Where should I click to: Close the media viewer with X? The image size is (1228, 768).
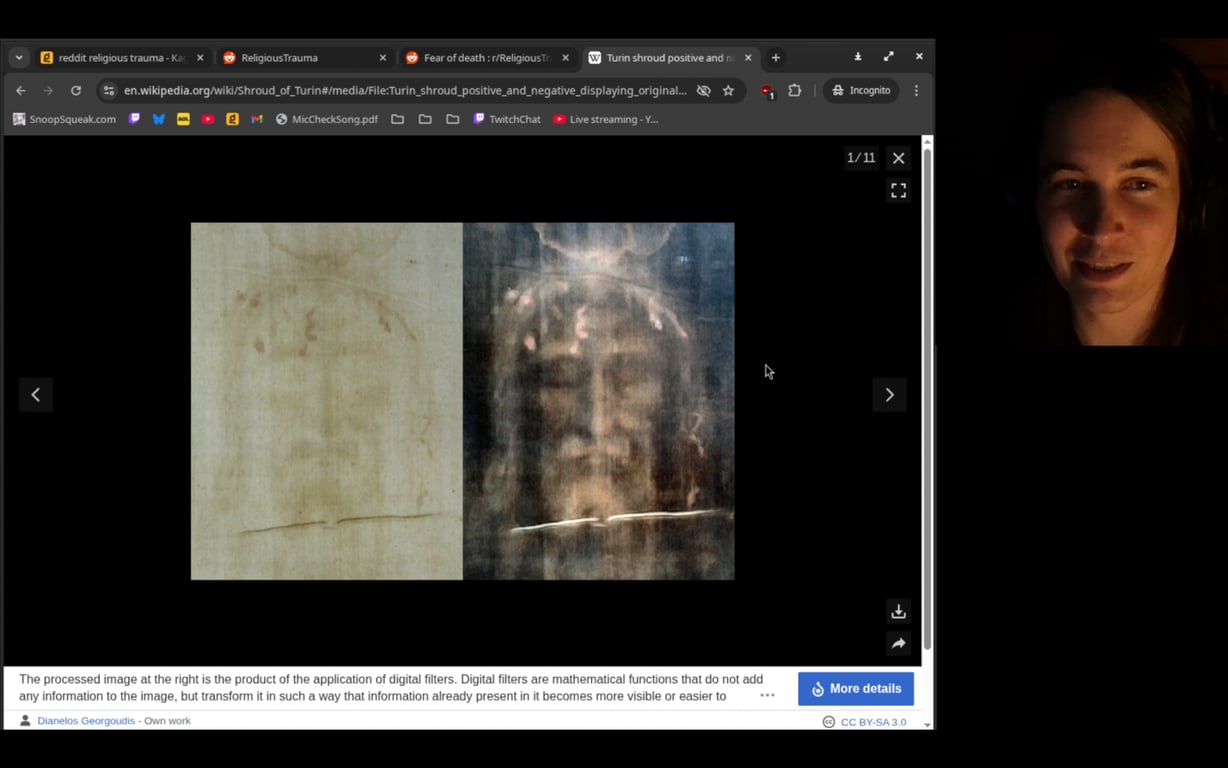898,158
